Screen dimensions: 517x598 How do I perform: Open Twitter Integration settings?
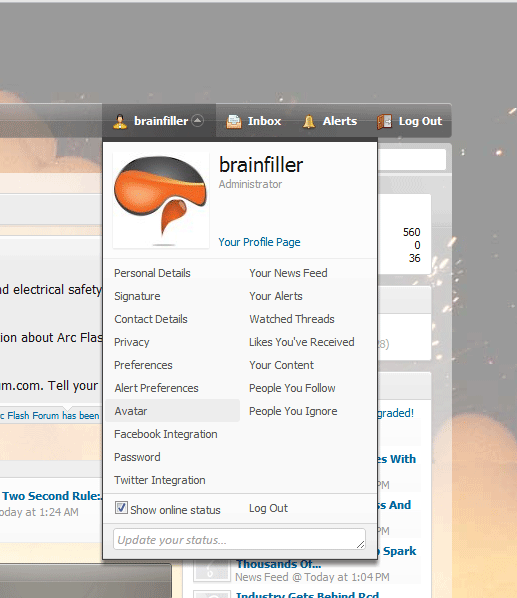tap(160, 480)
